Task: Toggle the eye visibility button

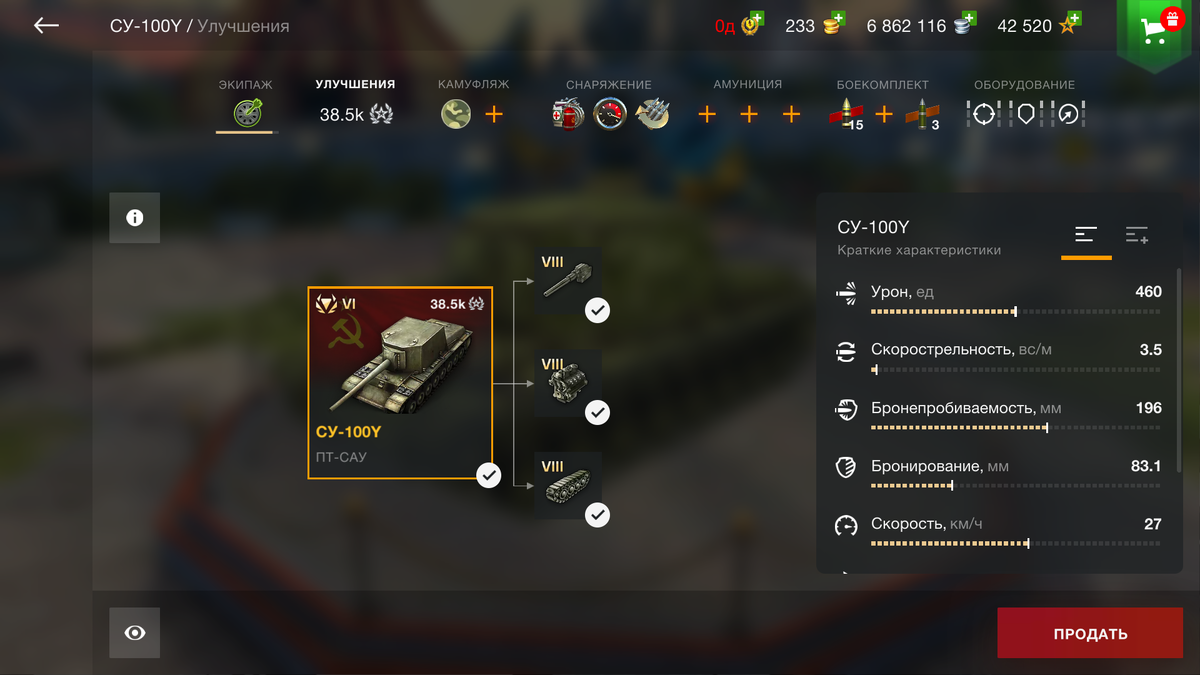Action: [135, 633]
